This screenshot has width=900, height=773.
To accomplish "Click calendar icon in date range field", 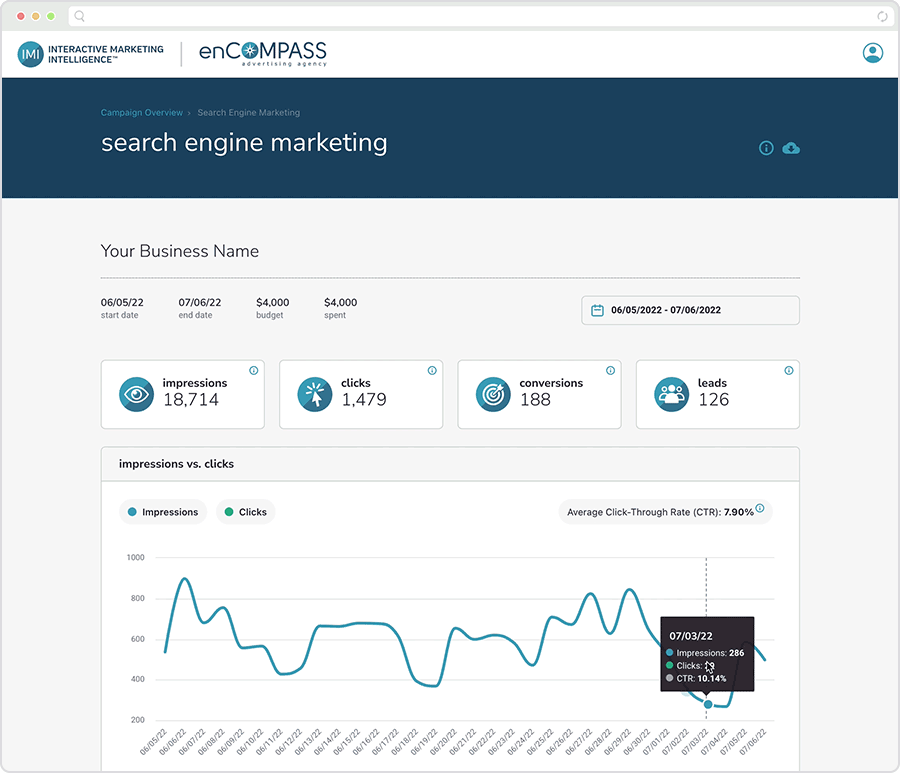I will (597, 310).
